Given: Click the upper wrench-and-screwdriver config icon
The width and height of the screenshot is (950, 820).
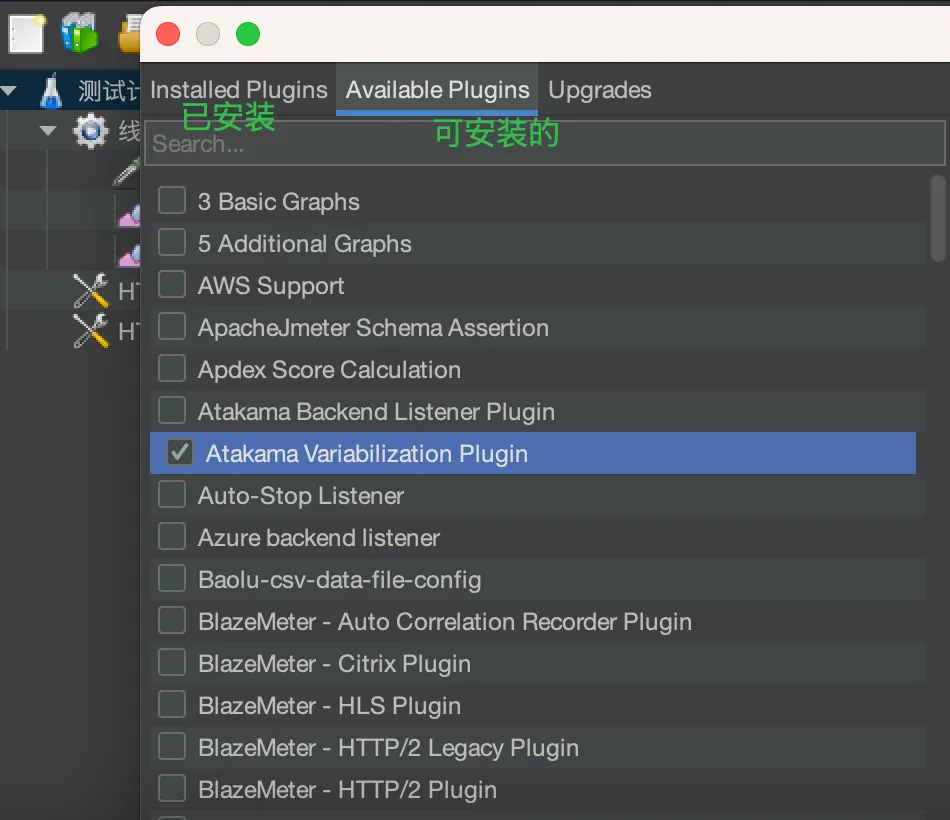Looking at the screenshot, I should (x=91, y=291).
